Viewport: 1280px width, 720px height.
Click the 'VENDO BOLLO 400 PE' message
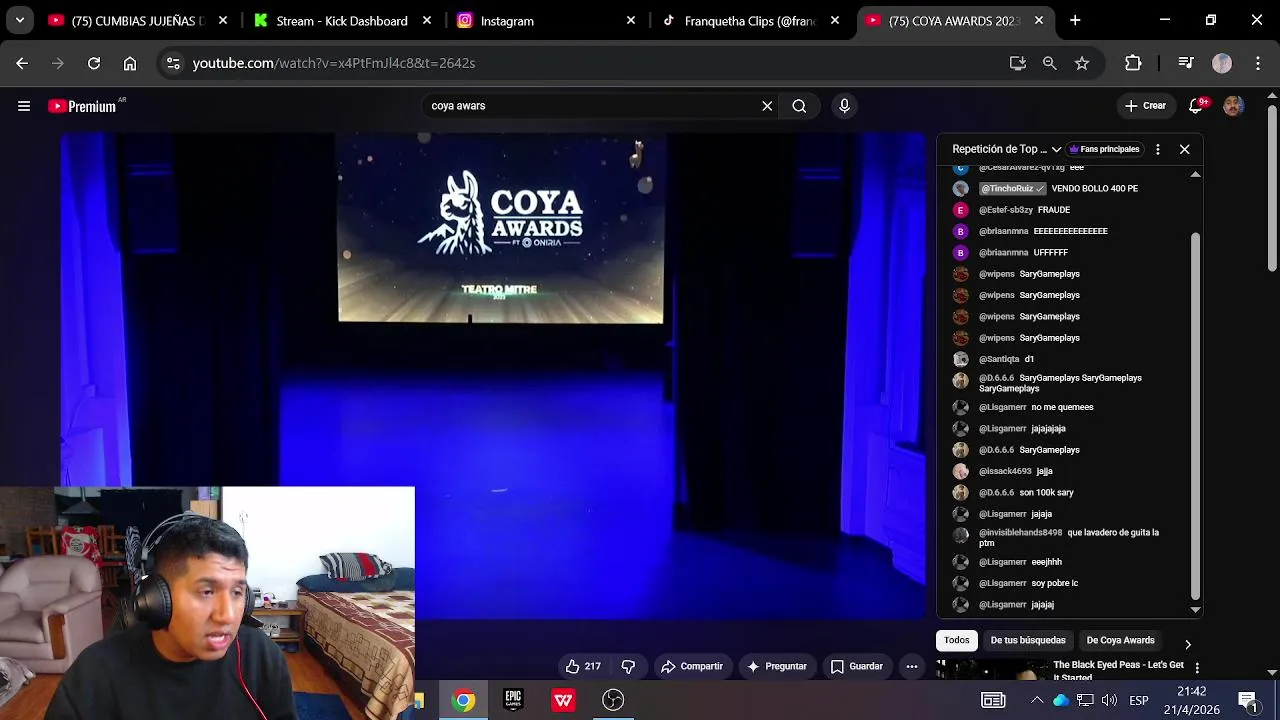pos(1094,188)
